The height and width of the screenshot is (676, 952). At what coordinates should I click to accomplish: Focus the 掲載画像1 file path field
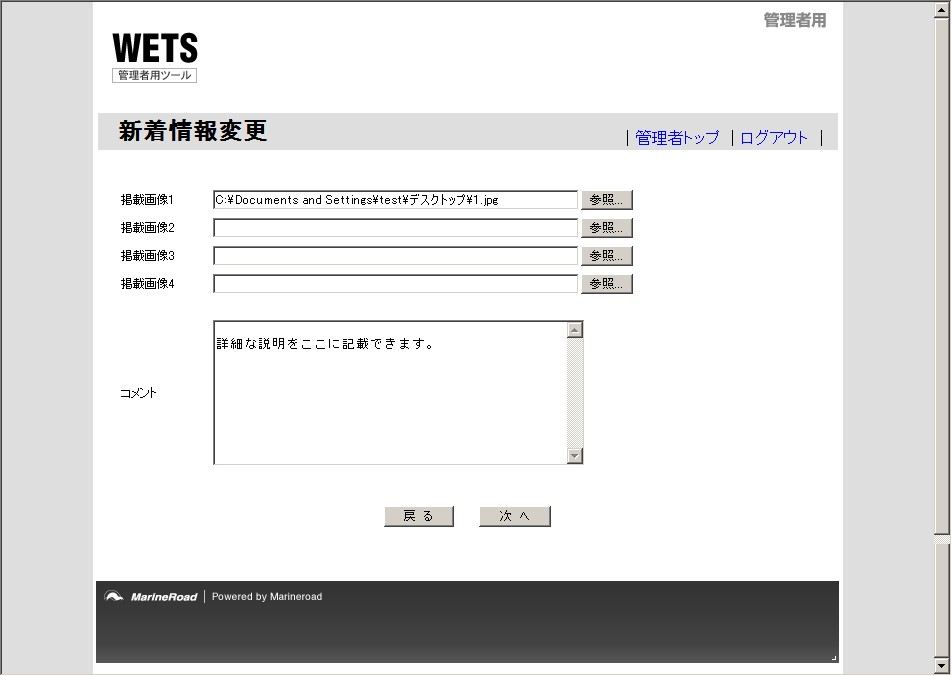click(395, 200)
